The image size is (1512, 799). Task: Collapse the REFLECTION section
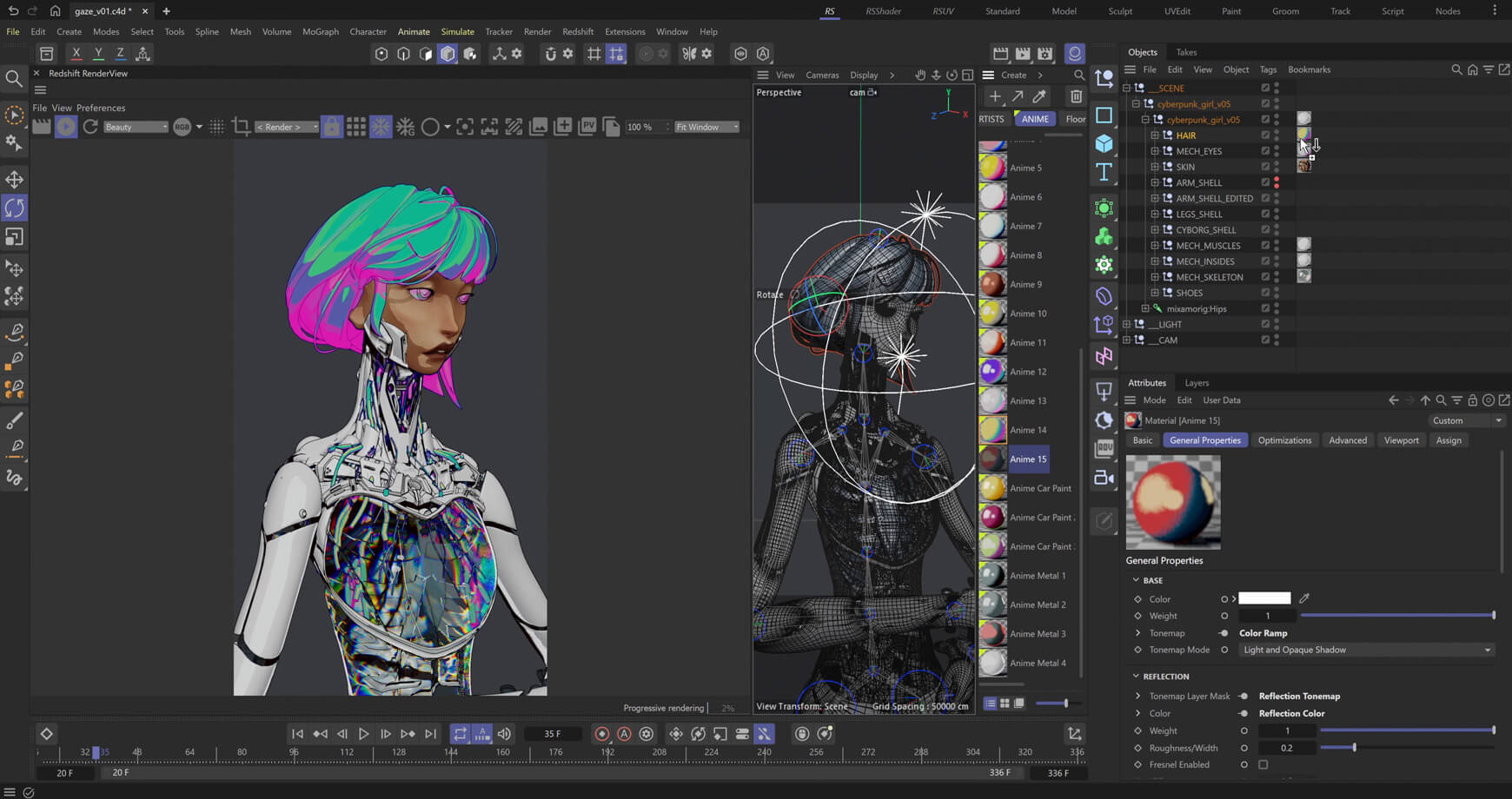pyautogui.click(x=1136, y=677)
